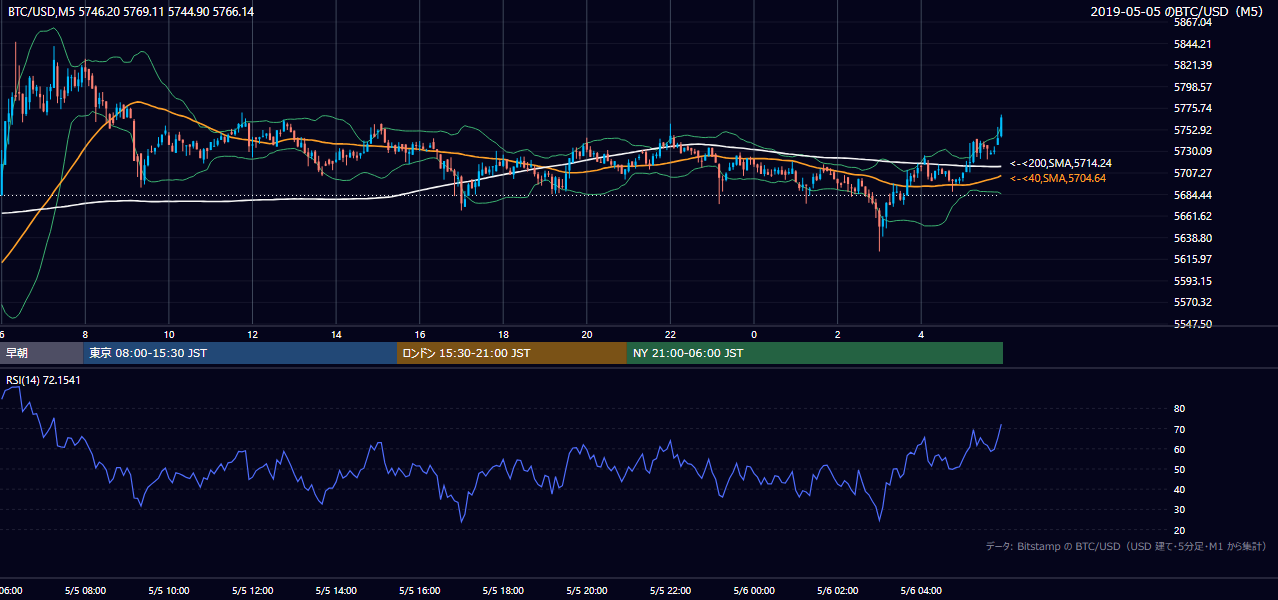The height and width of the screenshot is (600, 1278).
Task: Click the 5/5 14:00 bottom time label
Action: [x=335, y=591]
